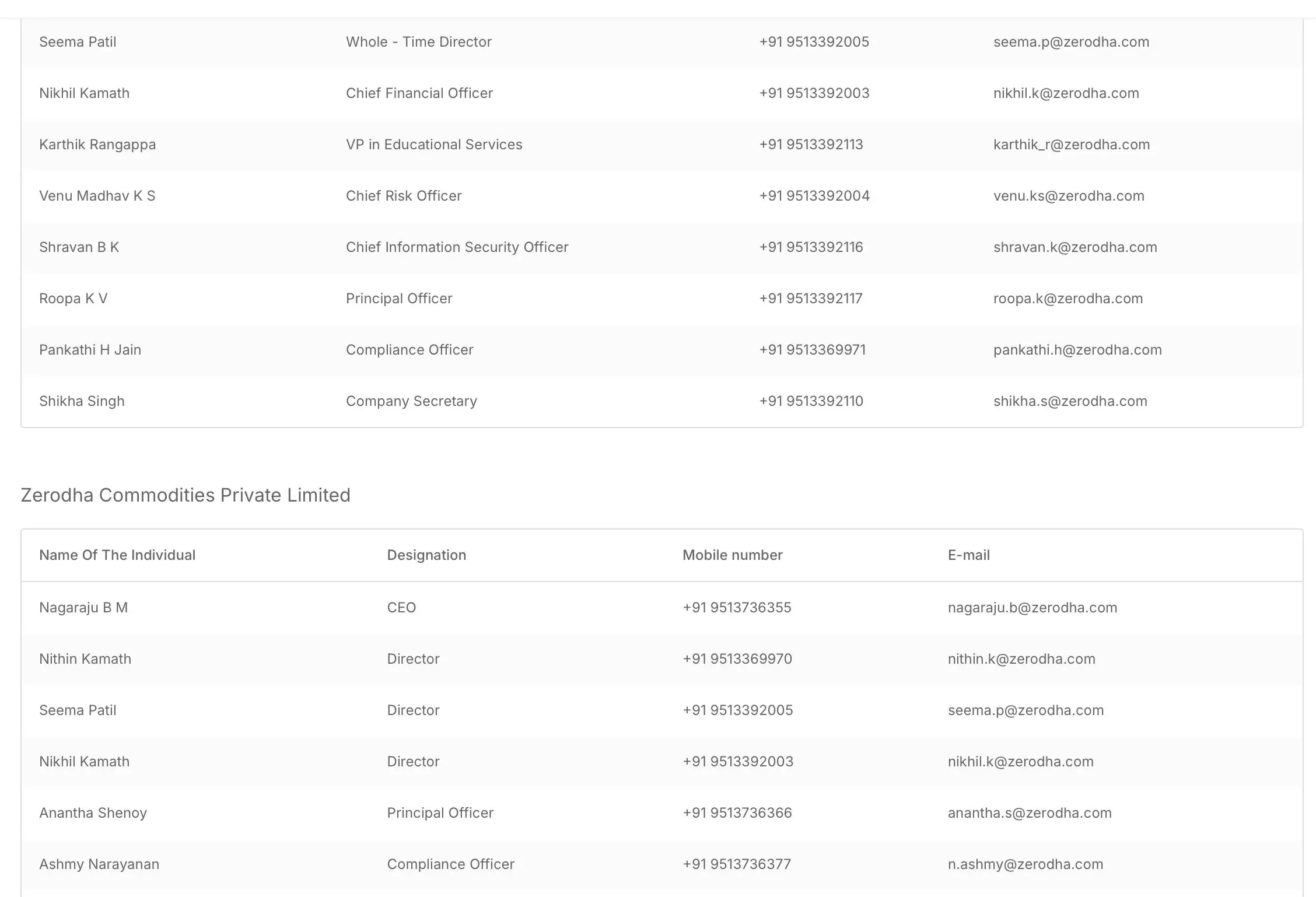Click the mobile number +91 9513369971
This screenshot has width=1316, height=897.
[813, 350]
